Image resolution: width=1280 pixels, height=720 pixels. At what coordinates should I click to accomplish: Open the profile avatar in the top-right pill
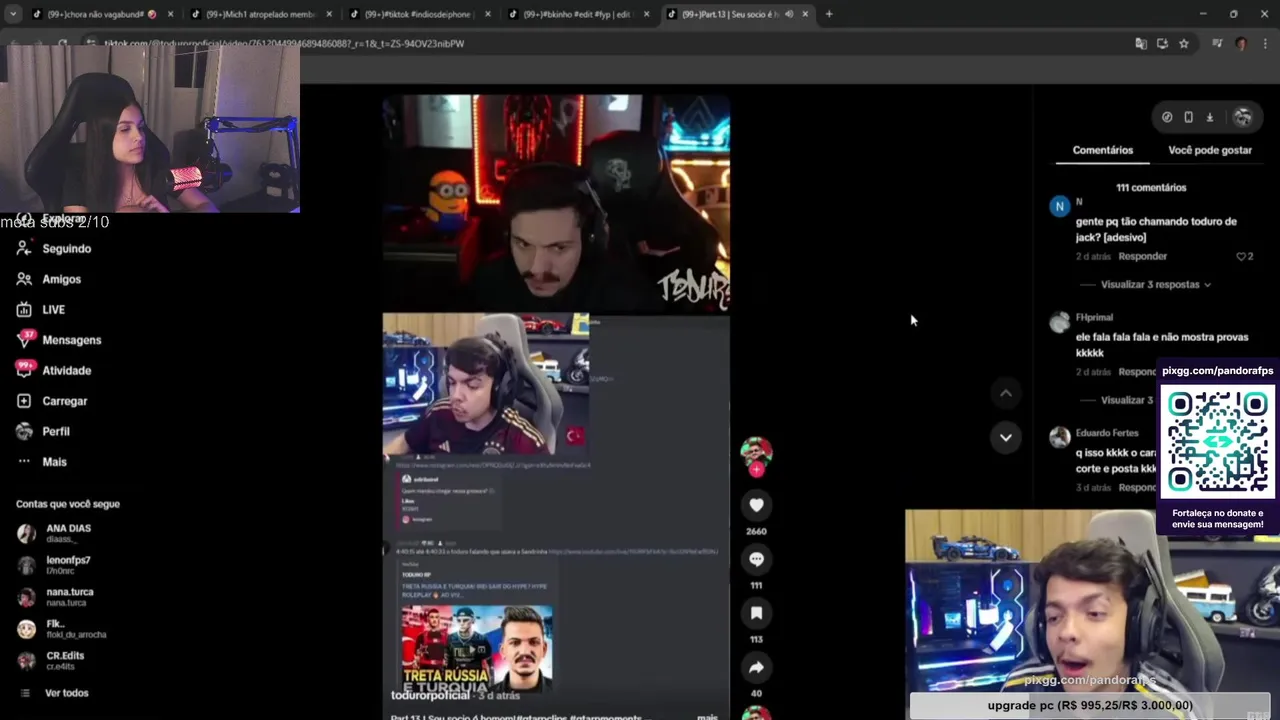click(x=1242, y=117)
